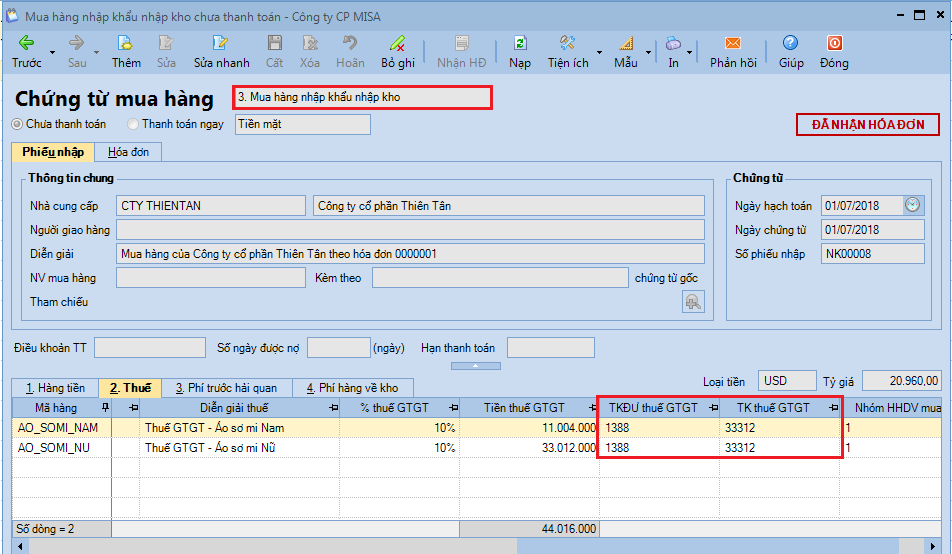Click Nhà cung cấp code field CTY THIENTAN
This screenshot has width=952, height=554.
pyautogui.click(x=211, y=205)
